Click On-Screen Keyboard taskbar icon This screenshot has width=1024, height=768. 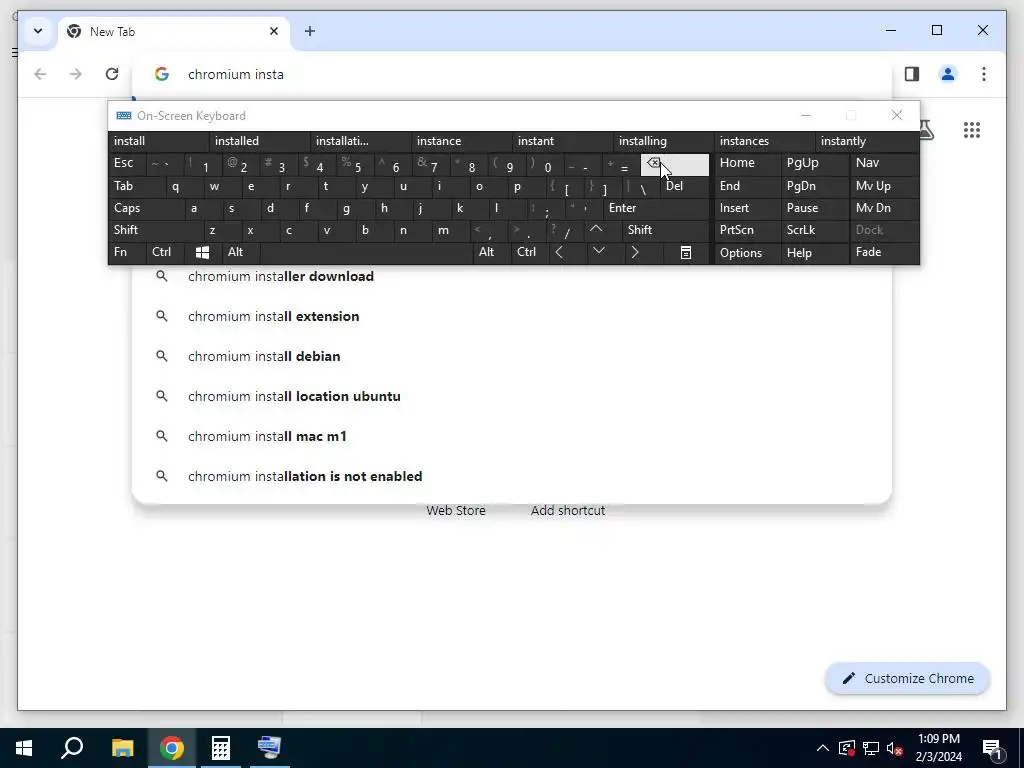[269, 748]
